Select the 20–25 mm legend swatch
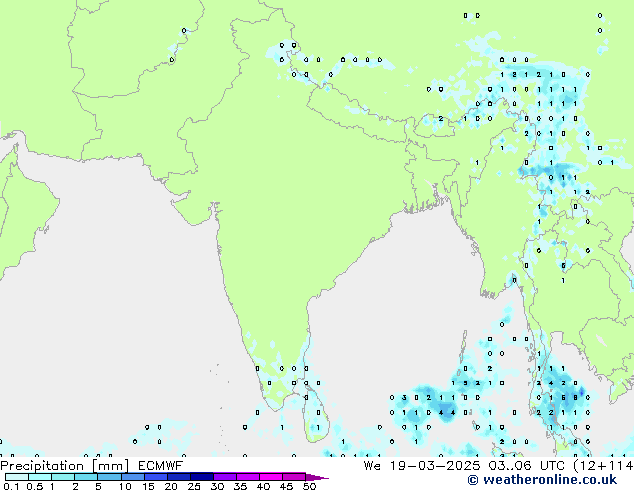634x490 pixels. 178,477
